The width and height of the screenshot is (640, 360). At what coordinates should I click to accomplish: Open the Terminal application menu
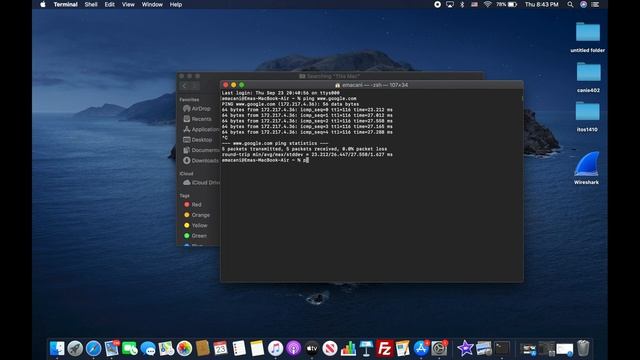pyautogui.click(x=65, y=4)
